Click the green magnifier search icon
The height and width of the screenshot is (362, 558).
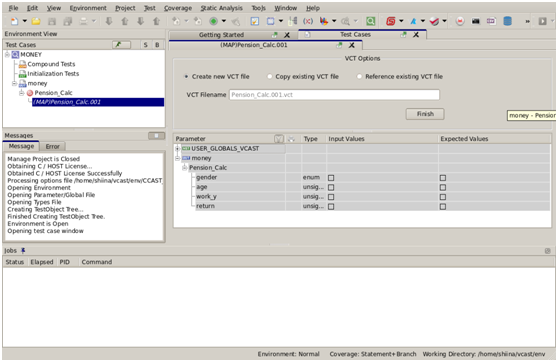click(370, 21)
